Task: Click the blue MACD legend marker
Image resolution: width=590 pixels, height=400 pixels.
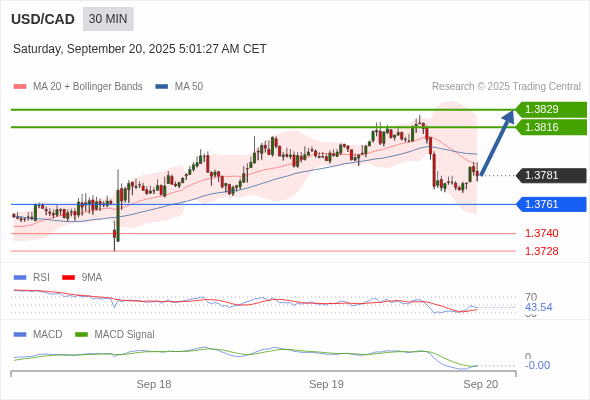Action: click(20, 335)
